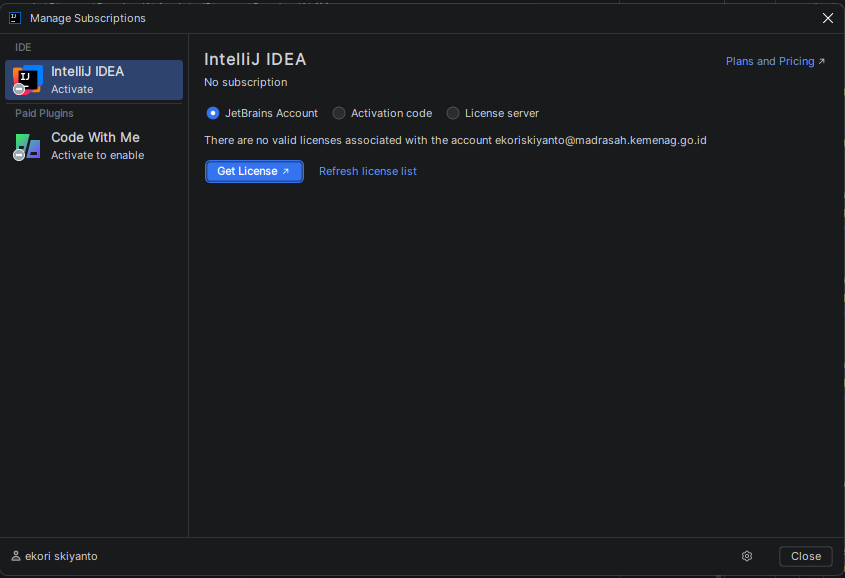Select the JetBrains Account radio option
845x578 pixels.
tap(262, 113)
